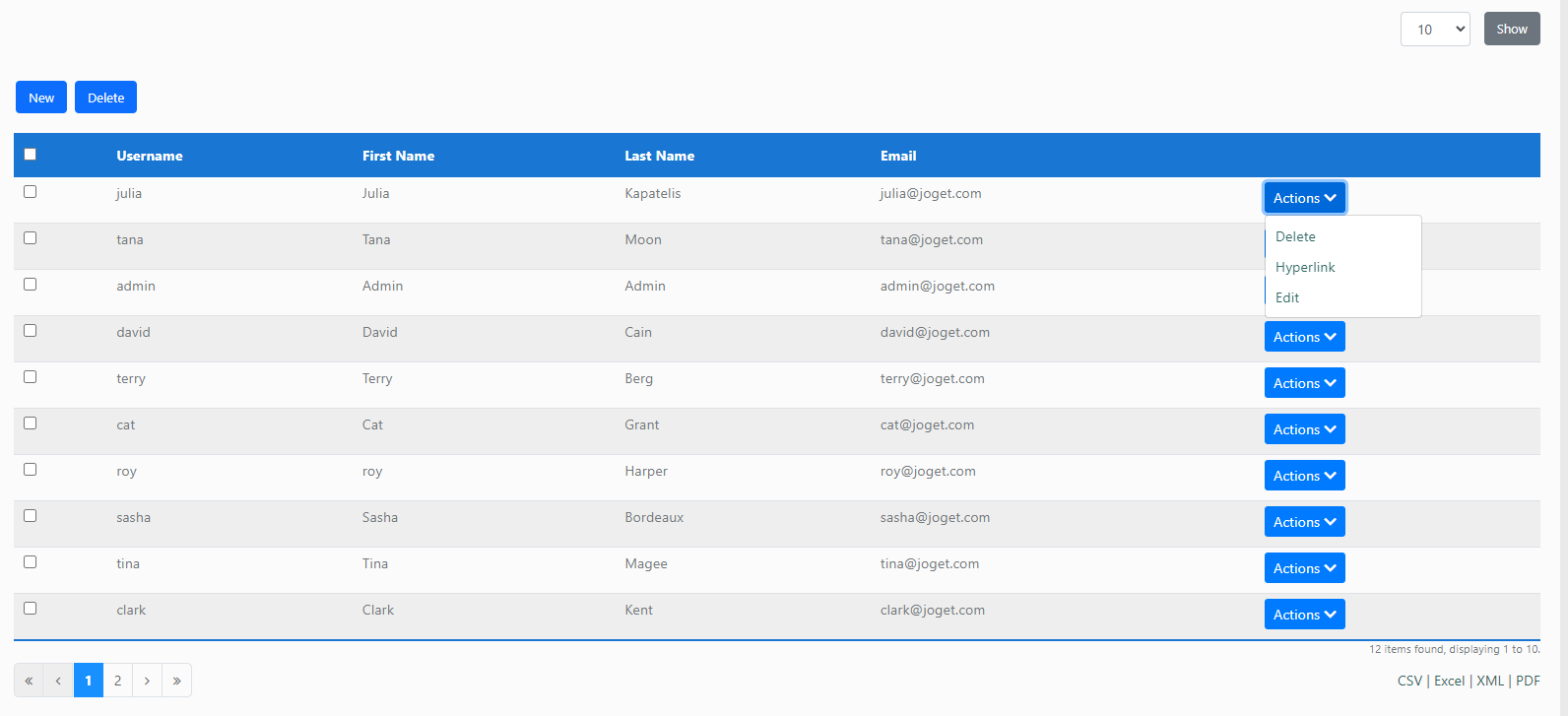Export the list as CSV
1568x716 pixels.
click(1409, 681)
